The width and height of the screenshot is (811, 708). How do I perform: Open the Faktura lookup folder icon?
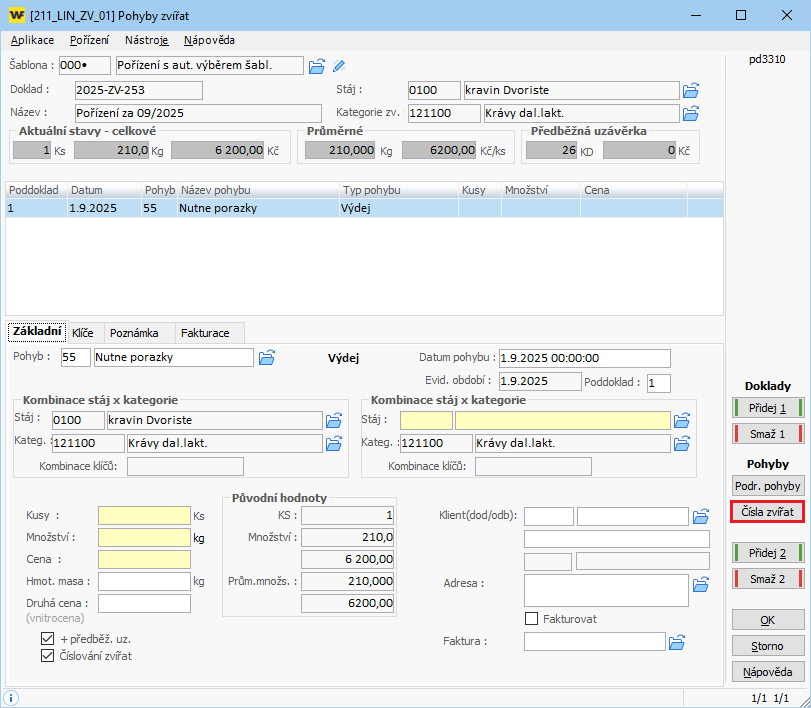point(677,641)
